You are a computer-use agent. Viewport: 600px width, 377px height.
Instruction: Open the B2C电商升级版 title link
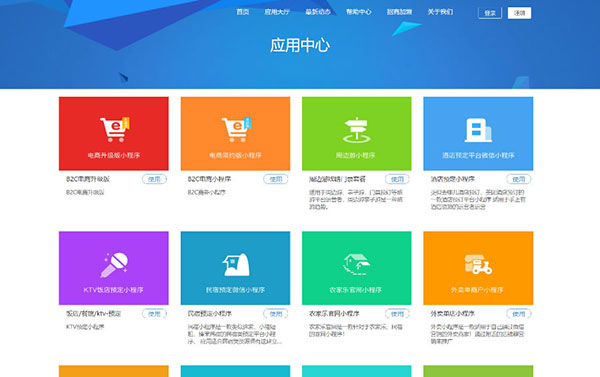pos(88,179)
